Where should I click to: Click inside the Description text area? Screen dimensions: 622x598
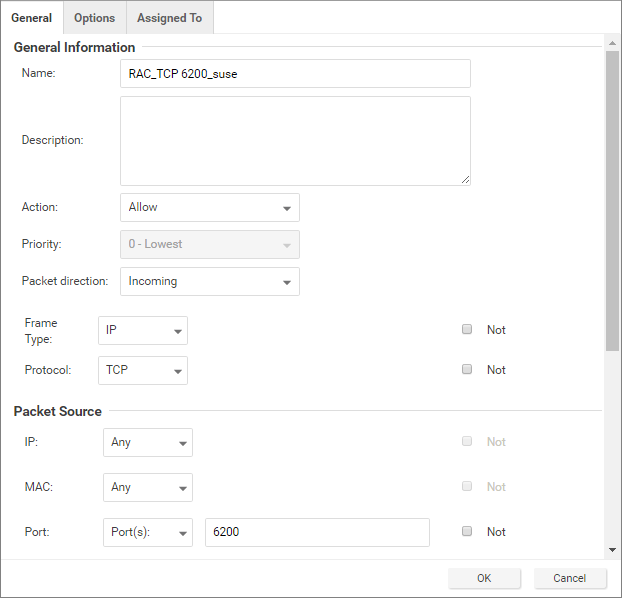click(x=295, y=140)
